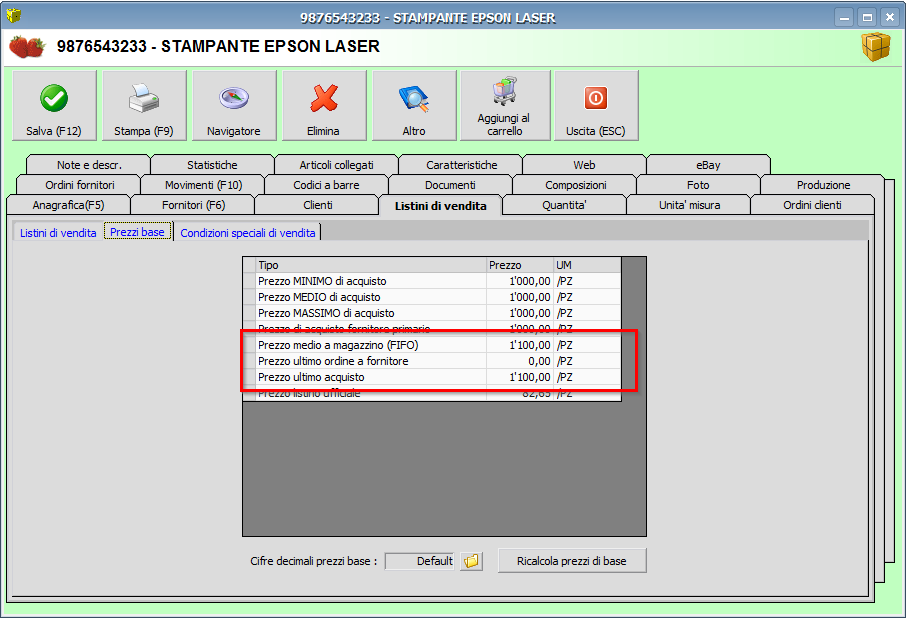Viewport: 906px width, 618px height.
Task: Click the Cifre decimali Default field
Action: click(419, 561)
